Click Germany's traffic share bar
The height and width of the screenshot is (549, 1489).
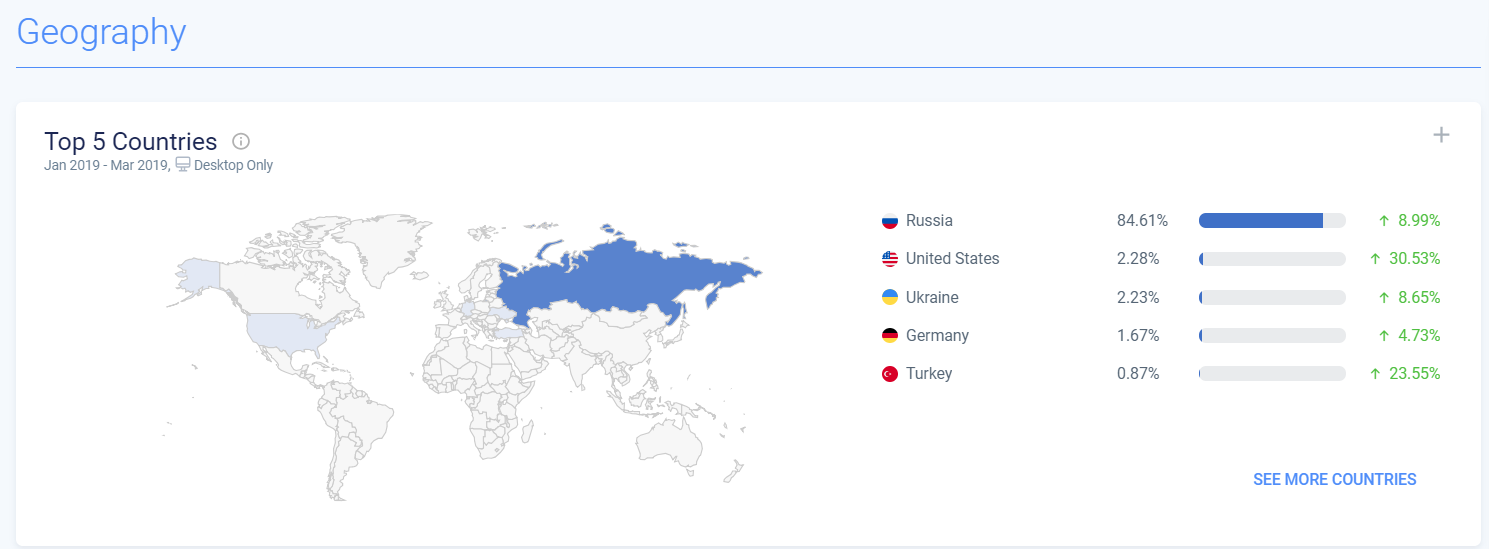point(1271,336)
